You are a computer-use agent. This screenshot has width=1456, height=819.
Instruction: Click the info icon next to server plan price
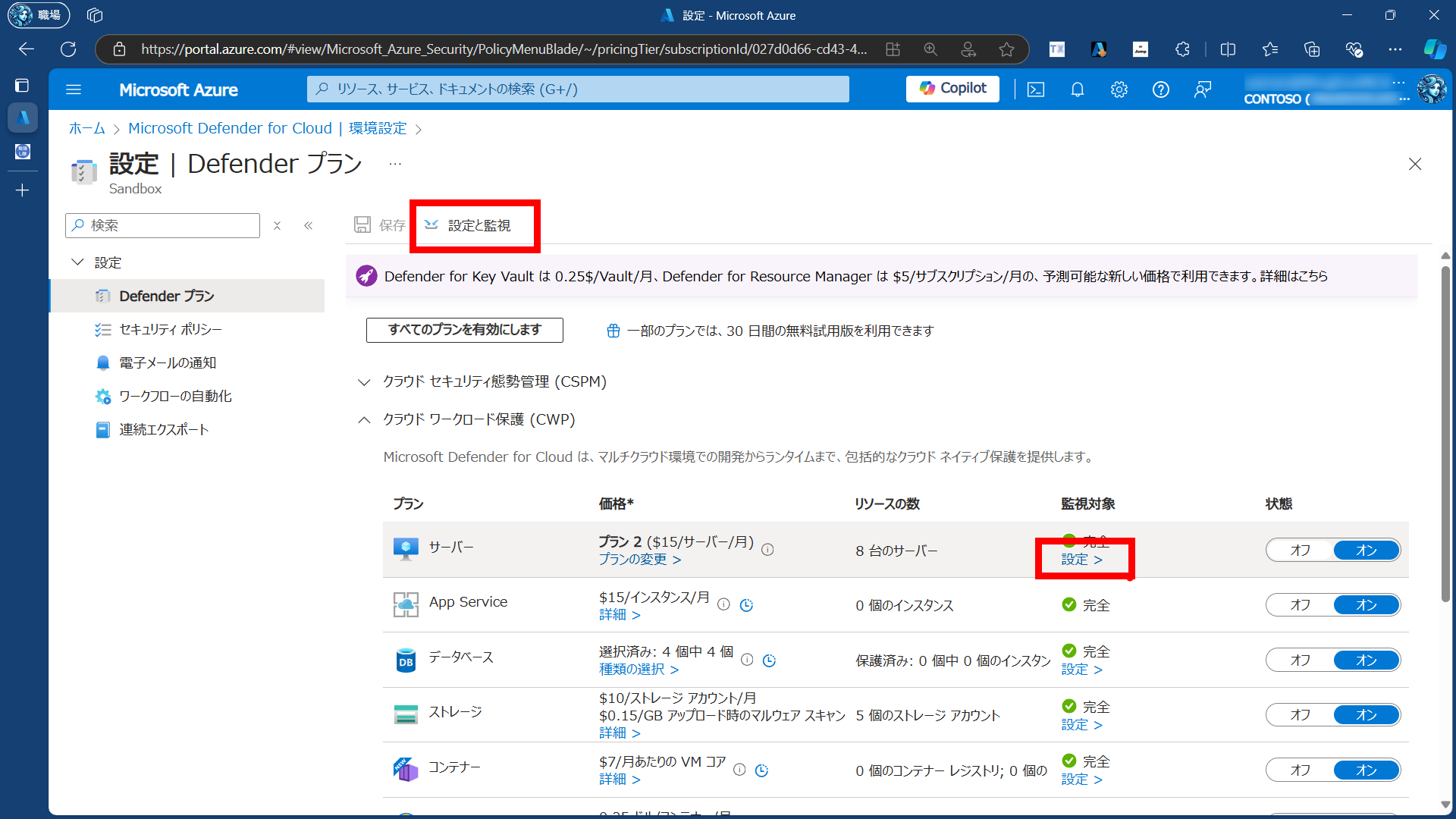767,550
